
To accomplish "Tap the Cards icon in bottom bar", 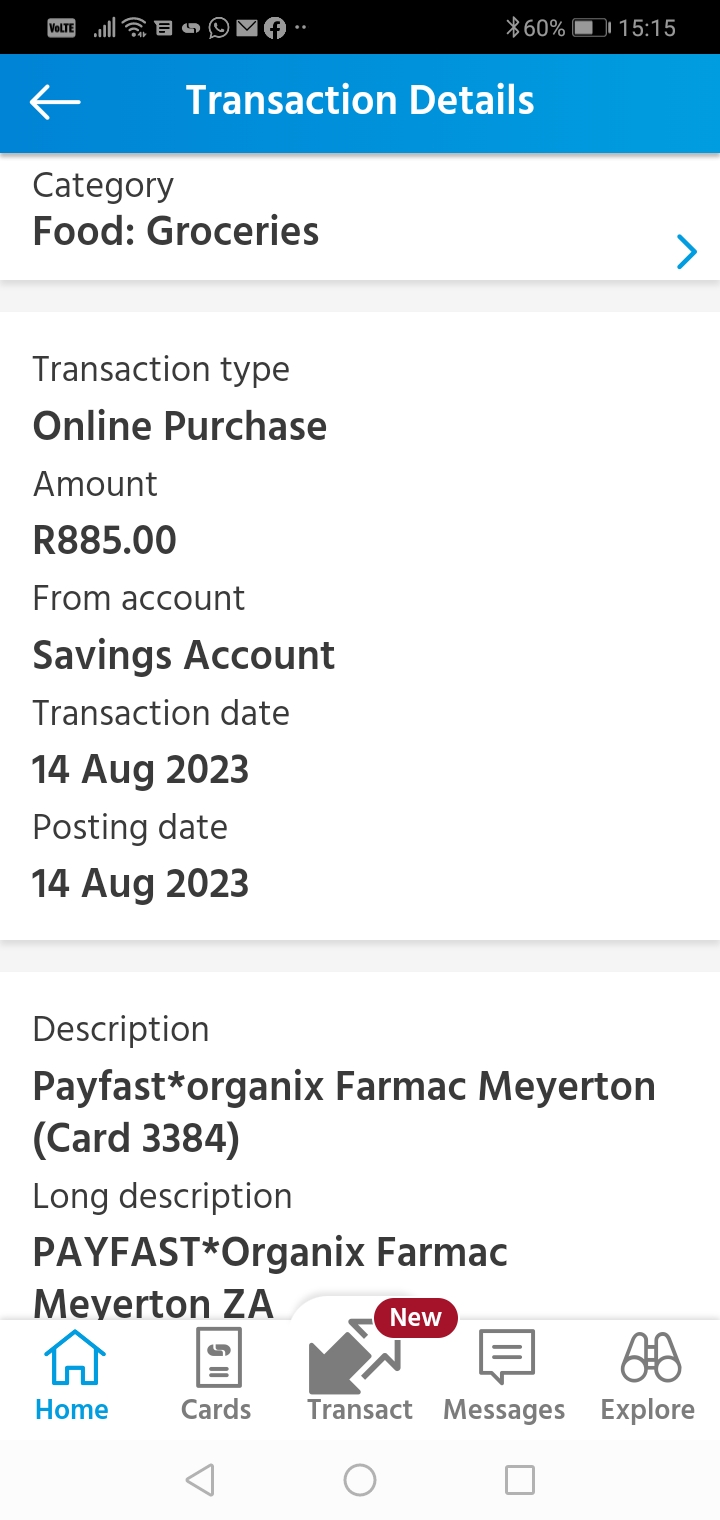I will pyautogui.click(x=217, y=1358).
